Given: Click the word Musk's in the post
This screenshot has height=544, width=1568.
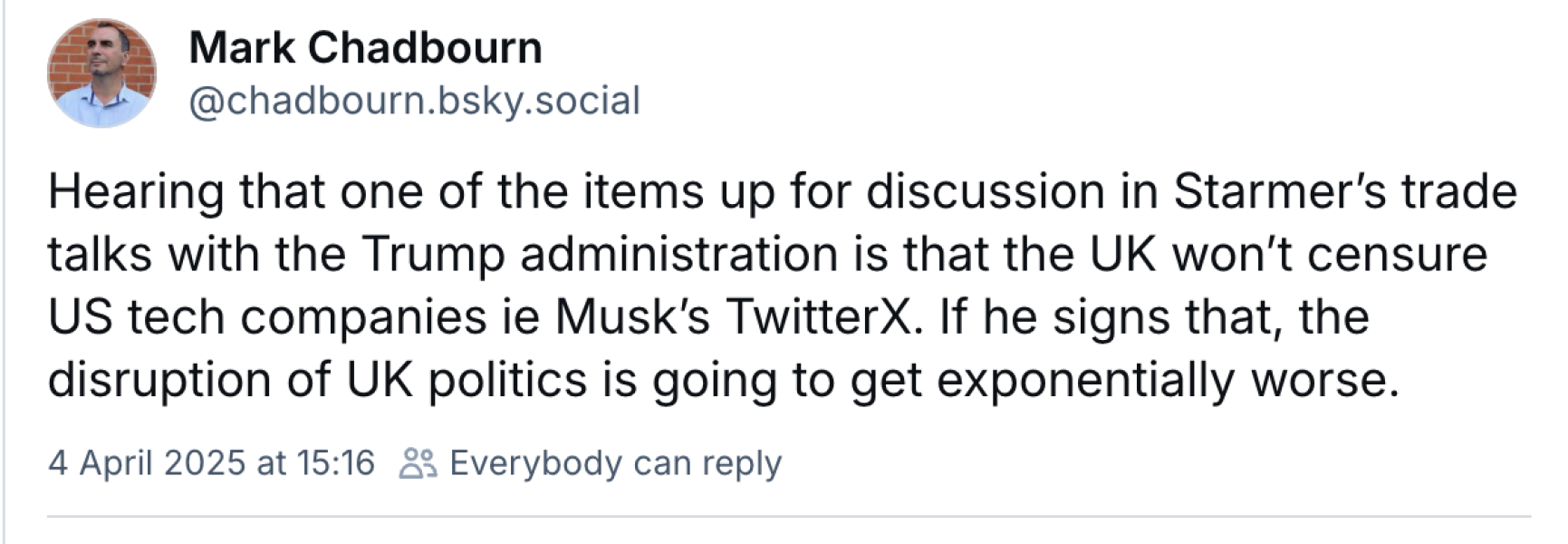Looking at the screenshot, I should [x=632, y=317].
